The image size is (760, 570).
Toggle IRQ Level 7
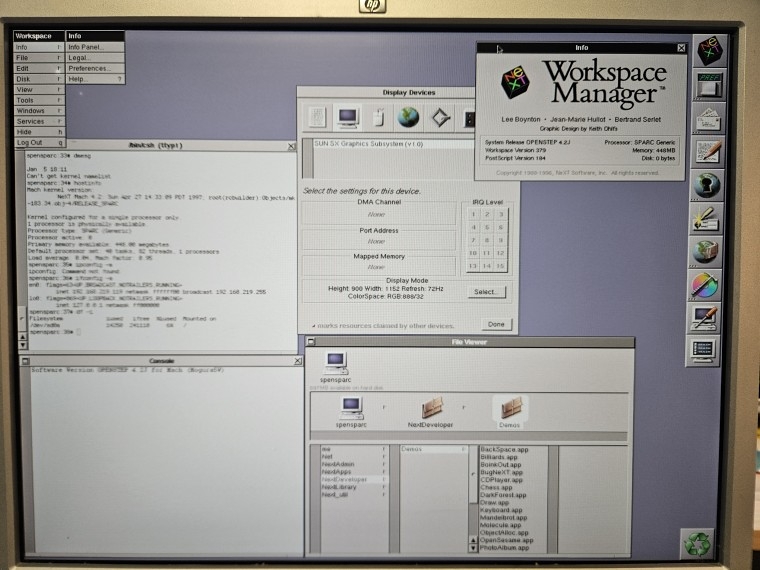click(474, 240)
